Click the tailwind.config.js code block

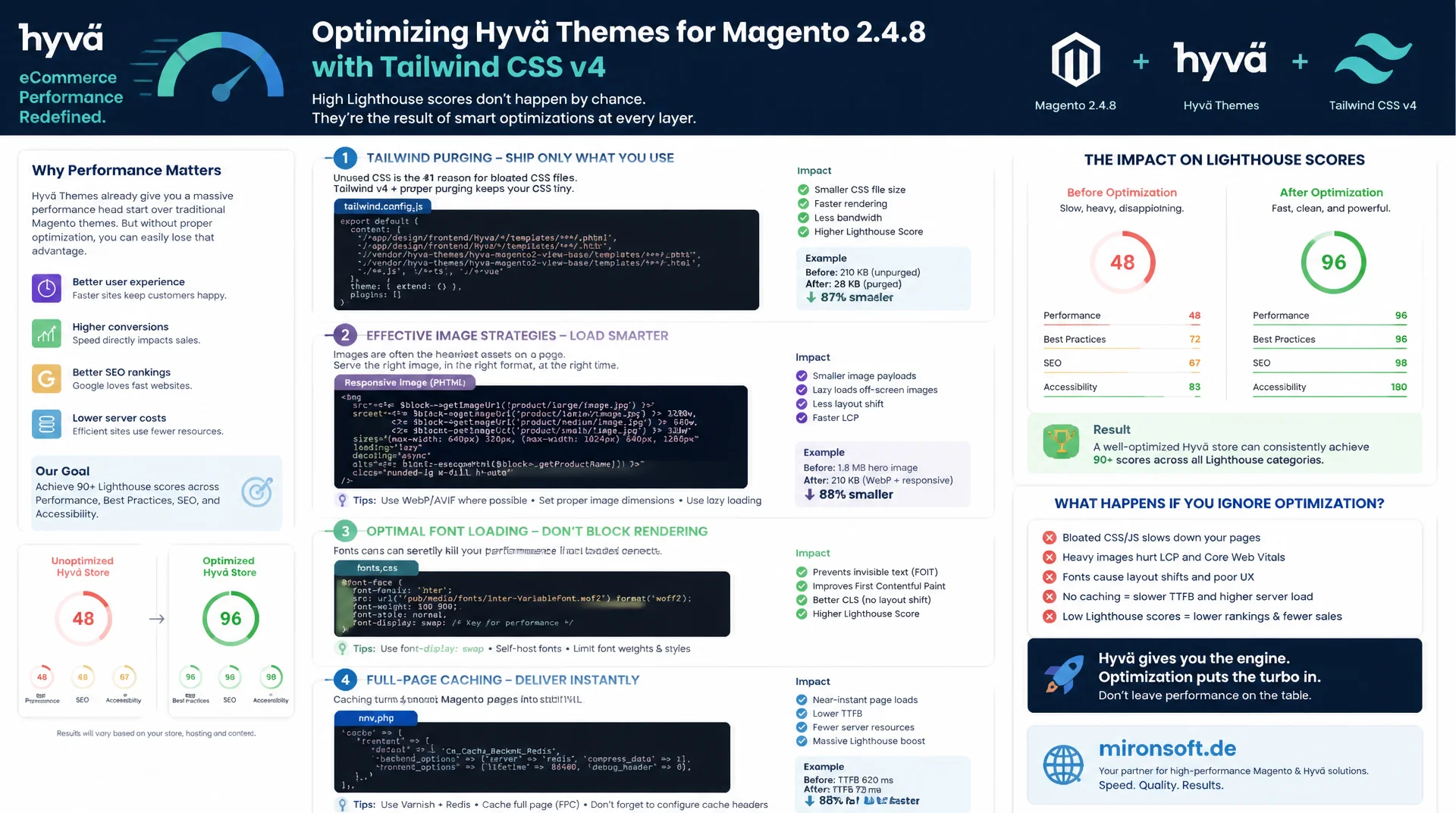coord(546,260)
